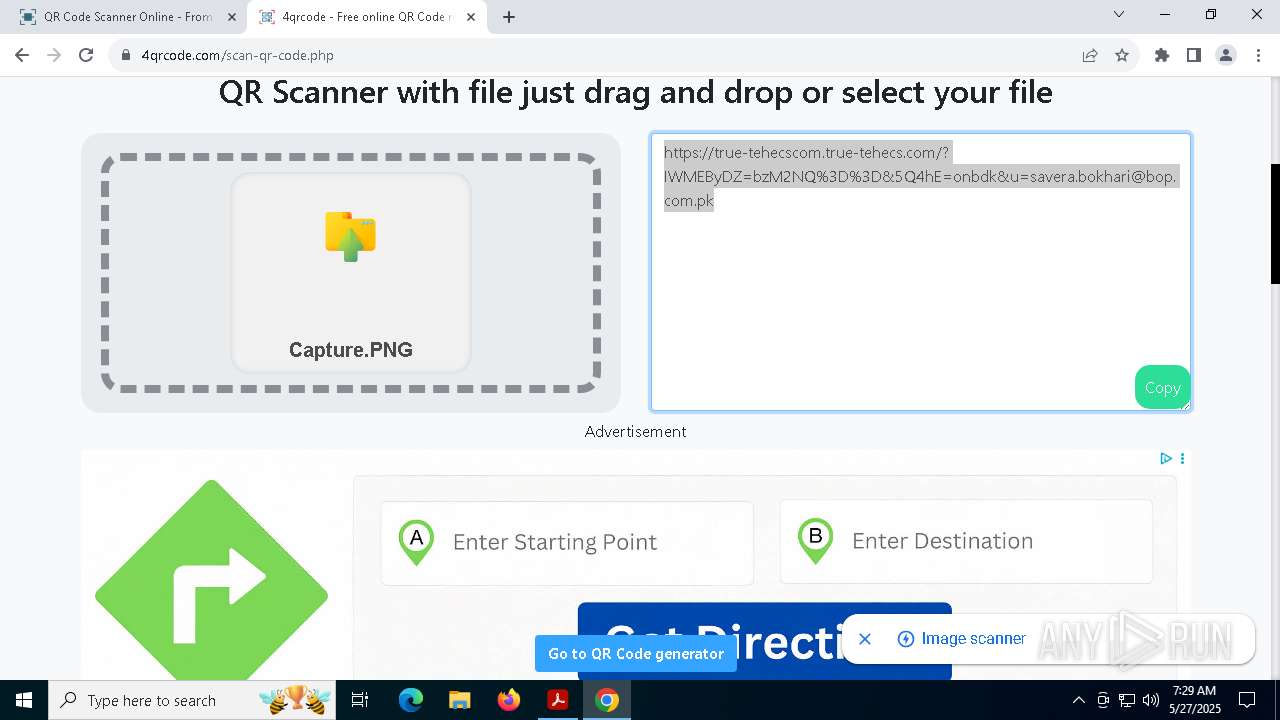
Task: Click the file upload folder icon
Action: [350, 236]
